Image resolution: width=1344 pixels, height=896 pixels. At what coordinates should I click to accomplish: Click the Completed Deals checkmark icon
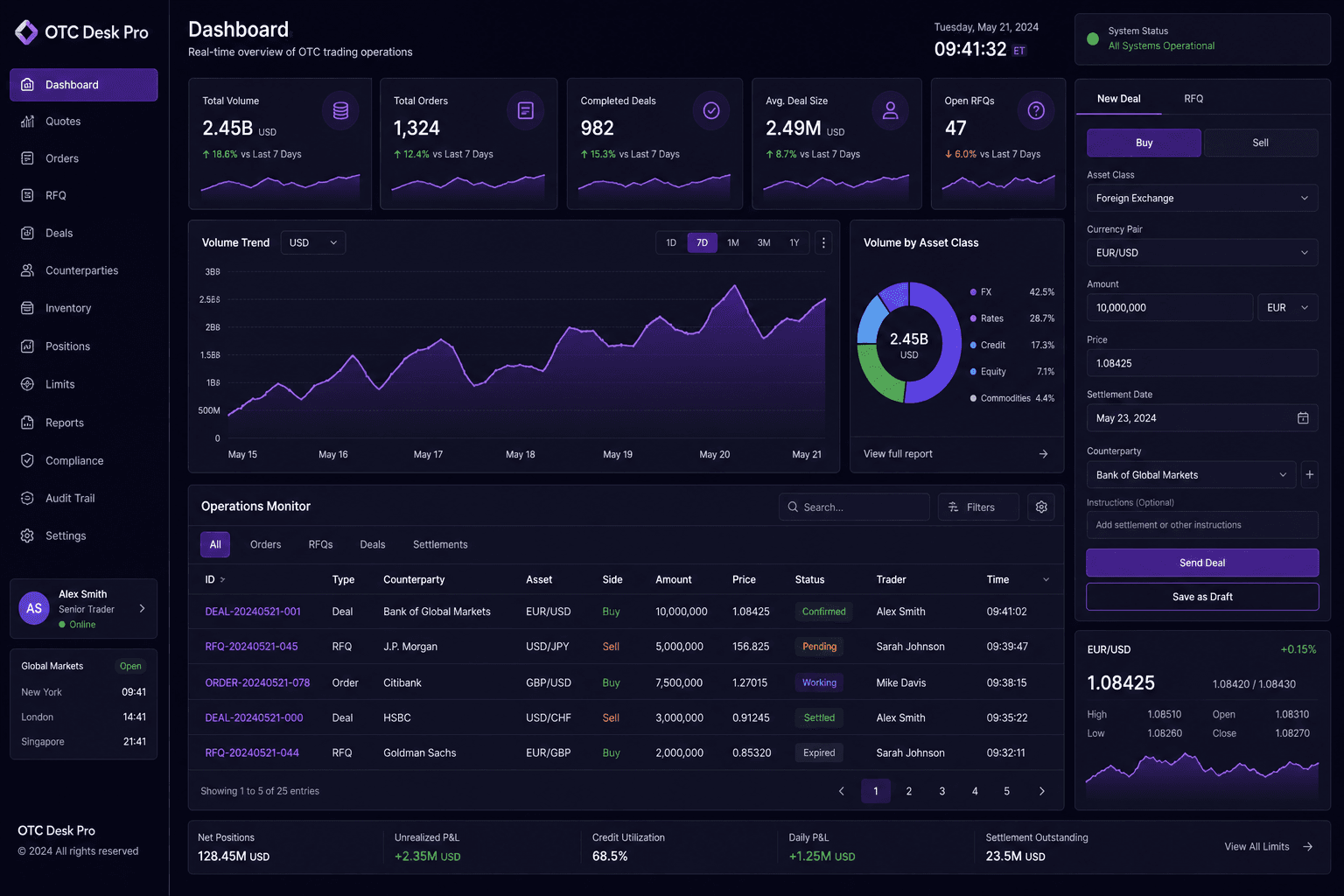click(x=711, y=111)
